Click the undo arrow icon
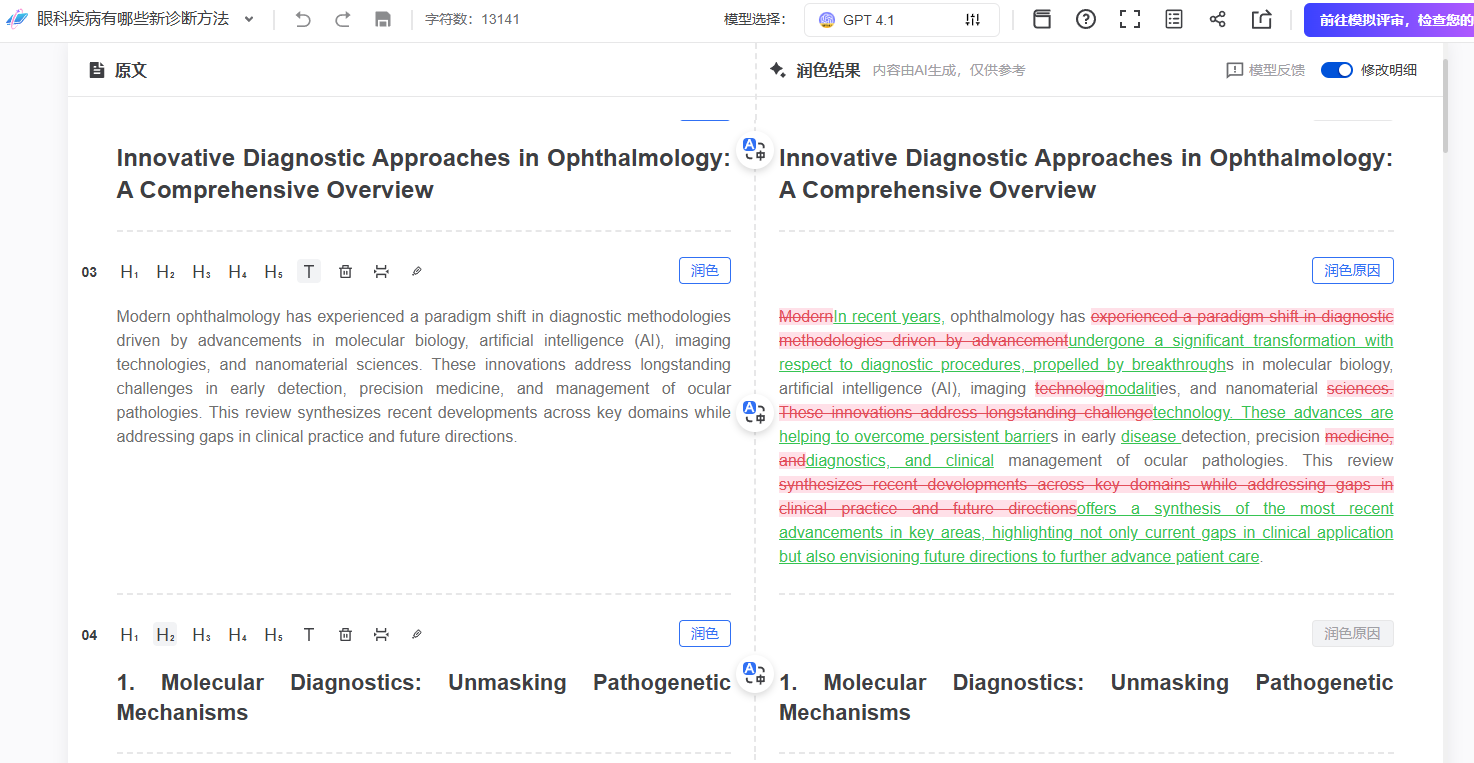 [x=303, y=19]
